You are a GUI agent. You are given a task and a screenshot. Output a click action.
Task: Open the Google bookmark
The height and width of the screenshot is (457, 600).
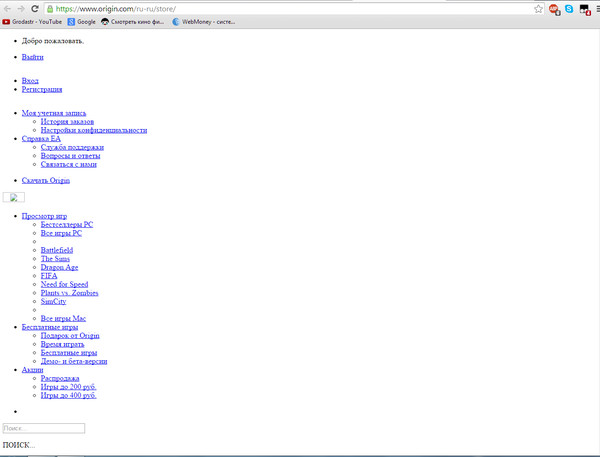82,22
